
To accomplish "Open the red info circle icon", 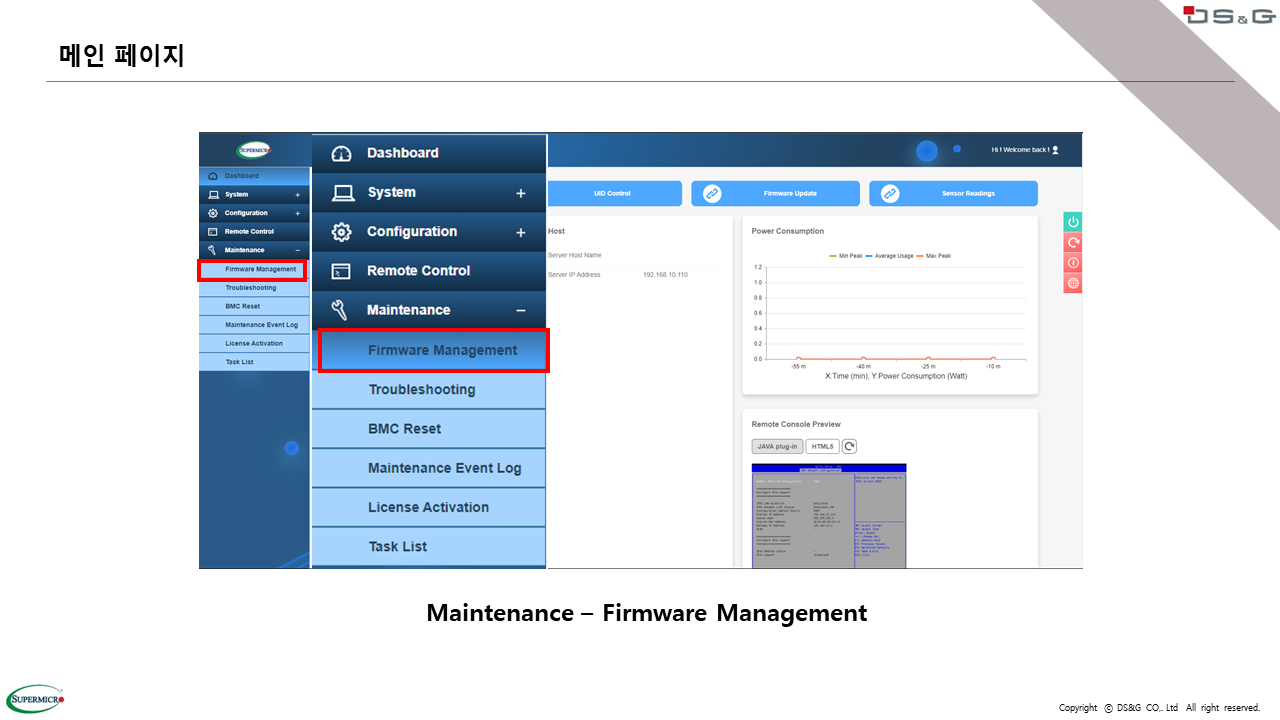I will click(1073, 263).
